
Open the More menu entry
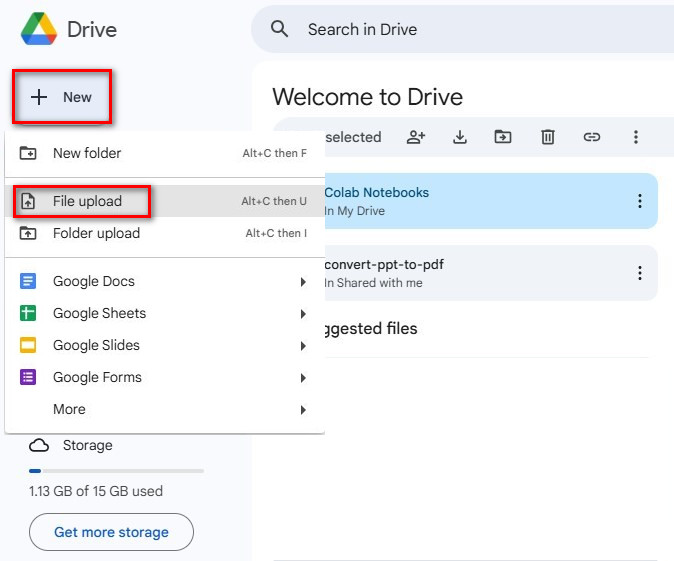point(165,409)
